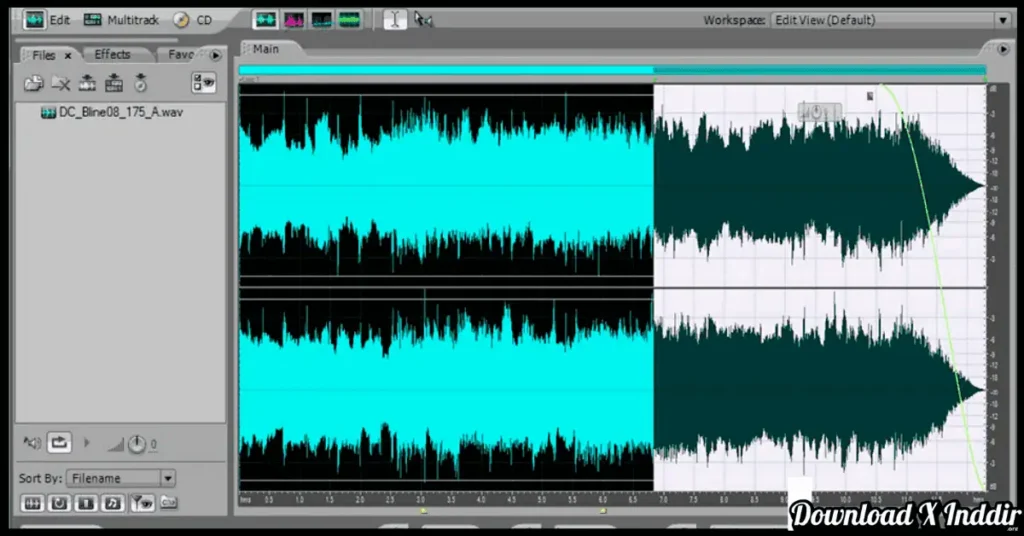Select Waveform display mode icon
The width and height of the screenshot is (1024, 536).
(x=265, y=20)
